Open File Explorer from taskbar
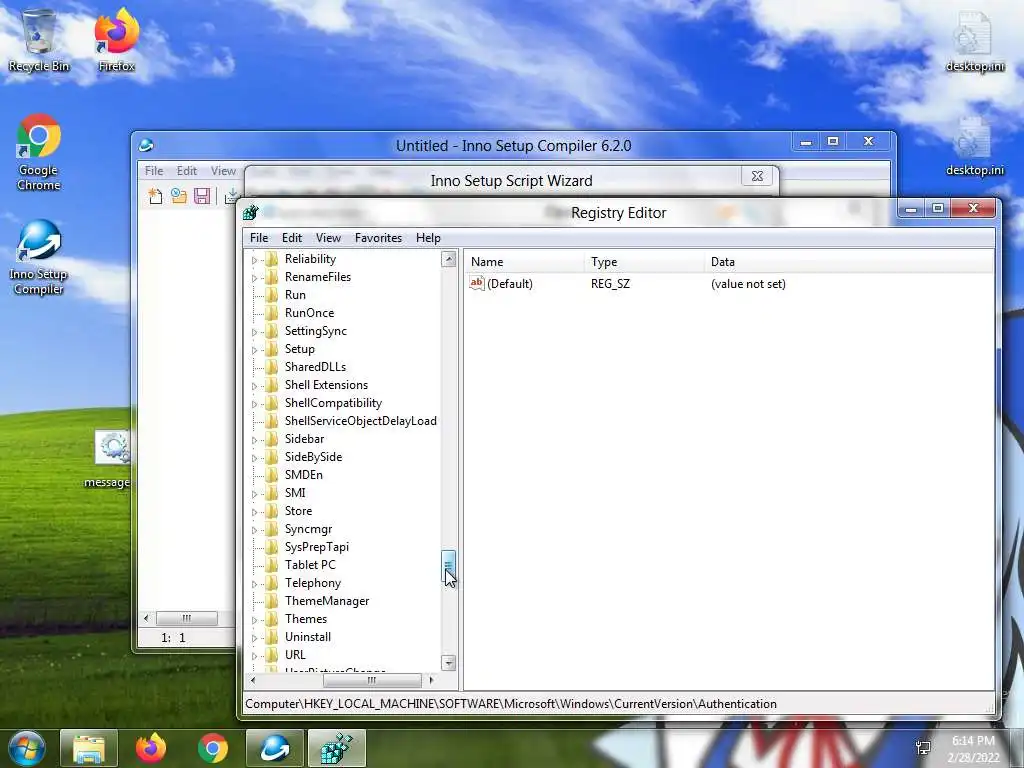Image resolution: width=1024 pixels, height=768 pixels. pos(89,748)
